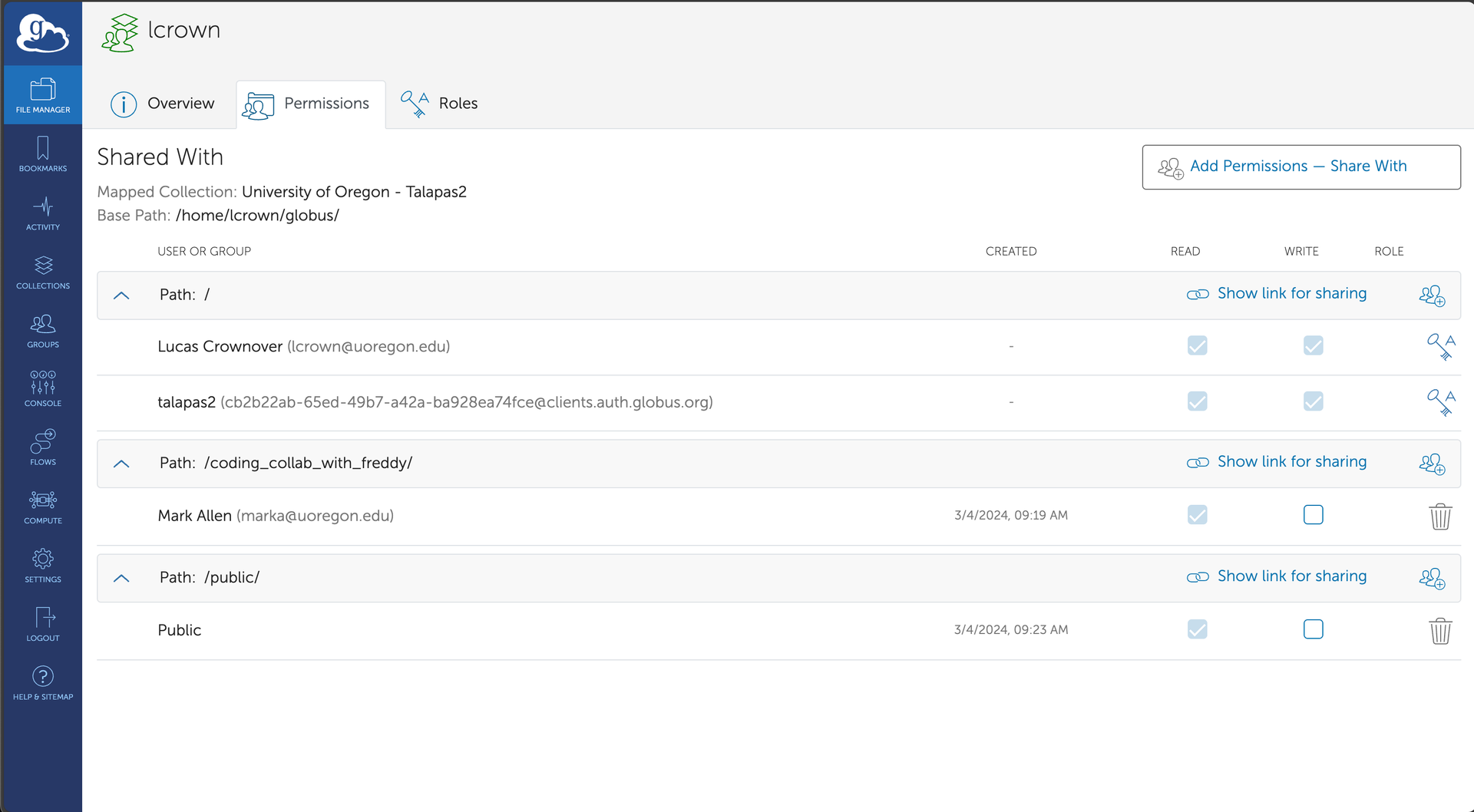Toggle read checkbox for Lucas Crownover
1474x812 pixels.
point(1197,346)
